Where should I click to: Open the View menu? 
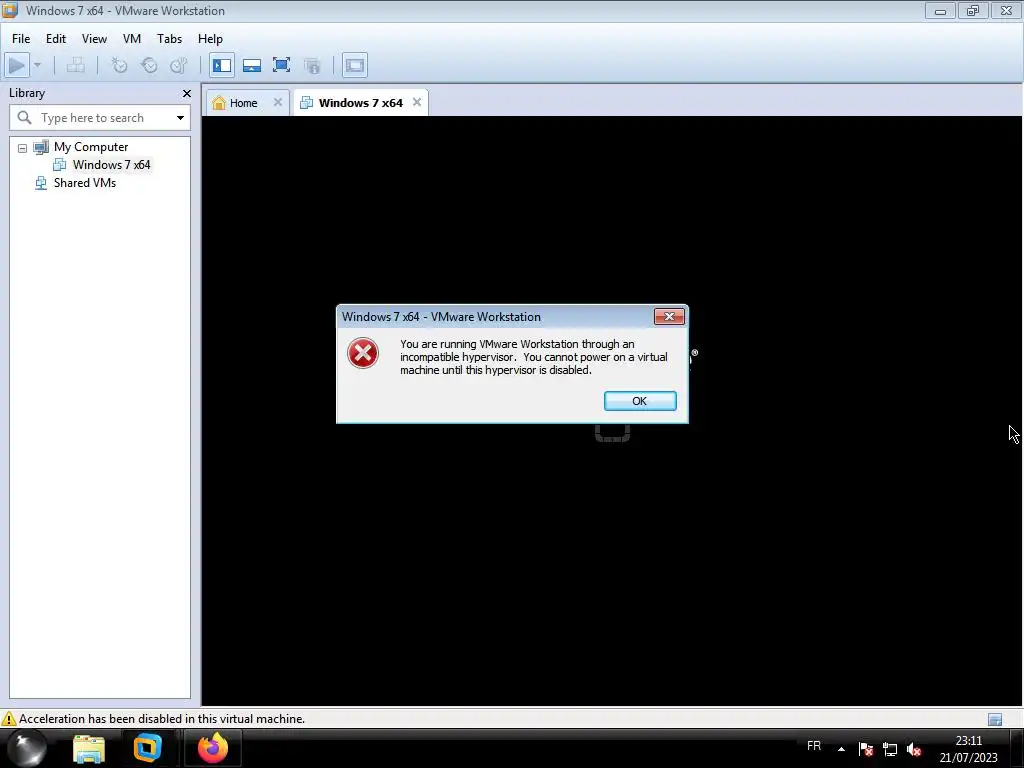(94, 39)
